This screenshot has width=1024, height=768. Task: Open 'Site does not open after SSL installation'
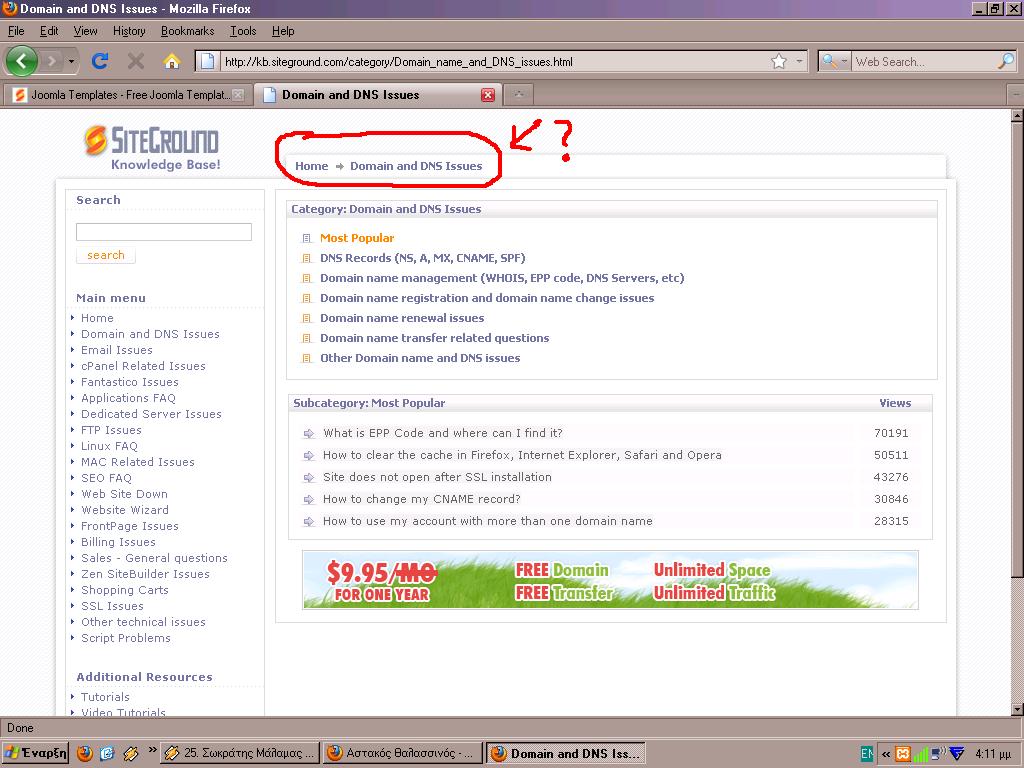click(438, 477)
